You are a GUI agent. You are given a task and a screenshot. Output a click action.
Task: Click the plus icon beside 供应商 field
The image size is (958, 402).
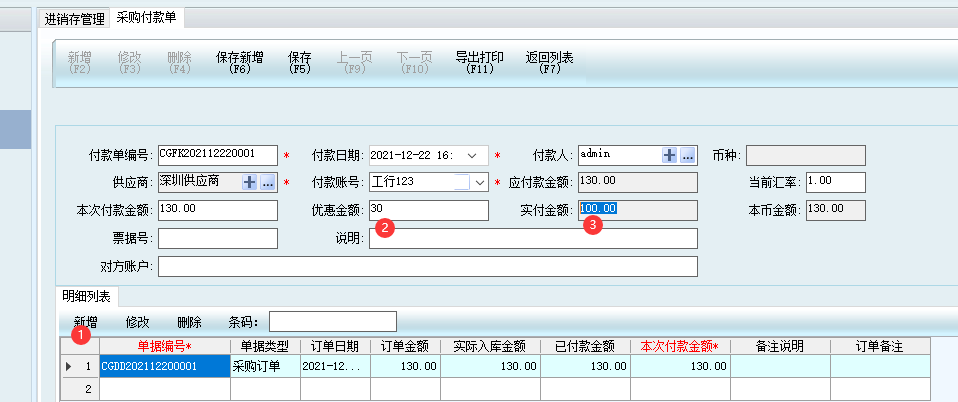pyautogui.click(x=250, y=183)
